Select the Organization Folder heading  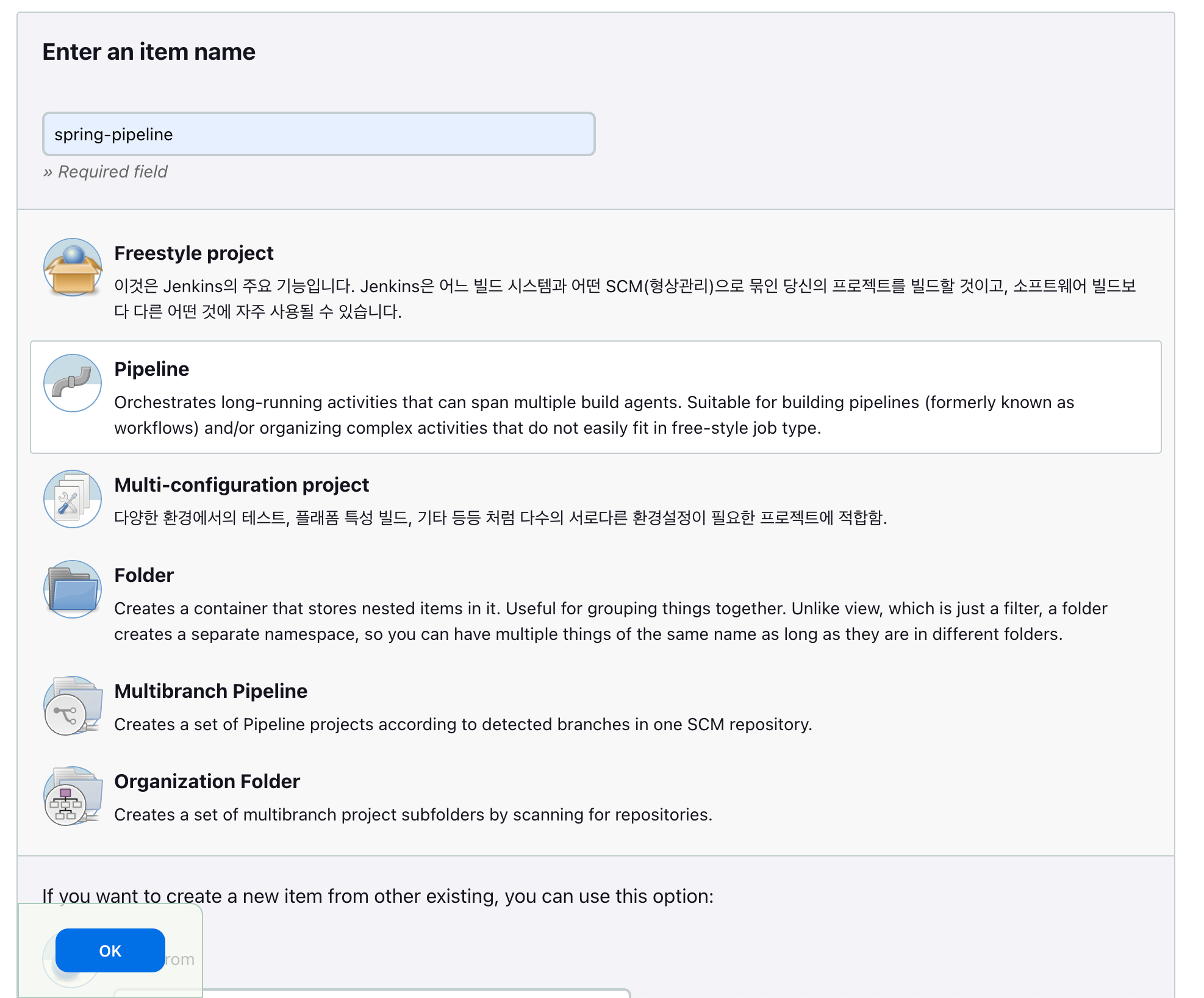coord(207,781)
